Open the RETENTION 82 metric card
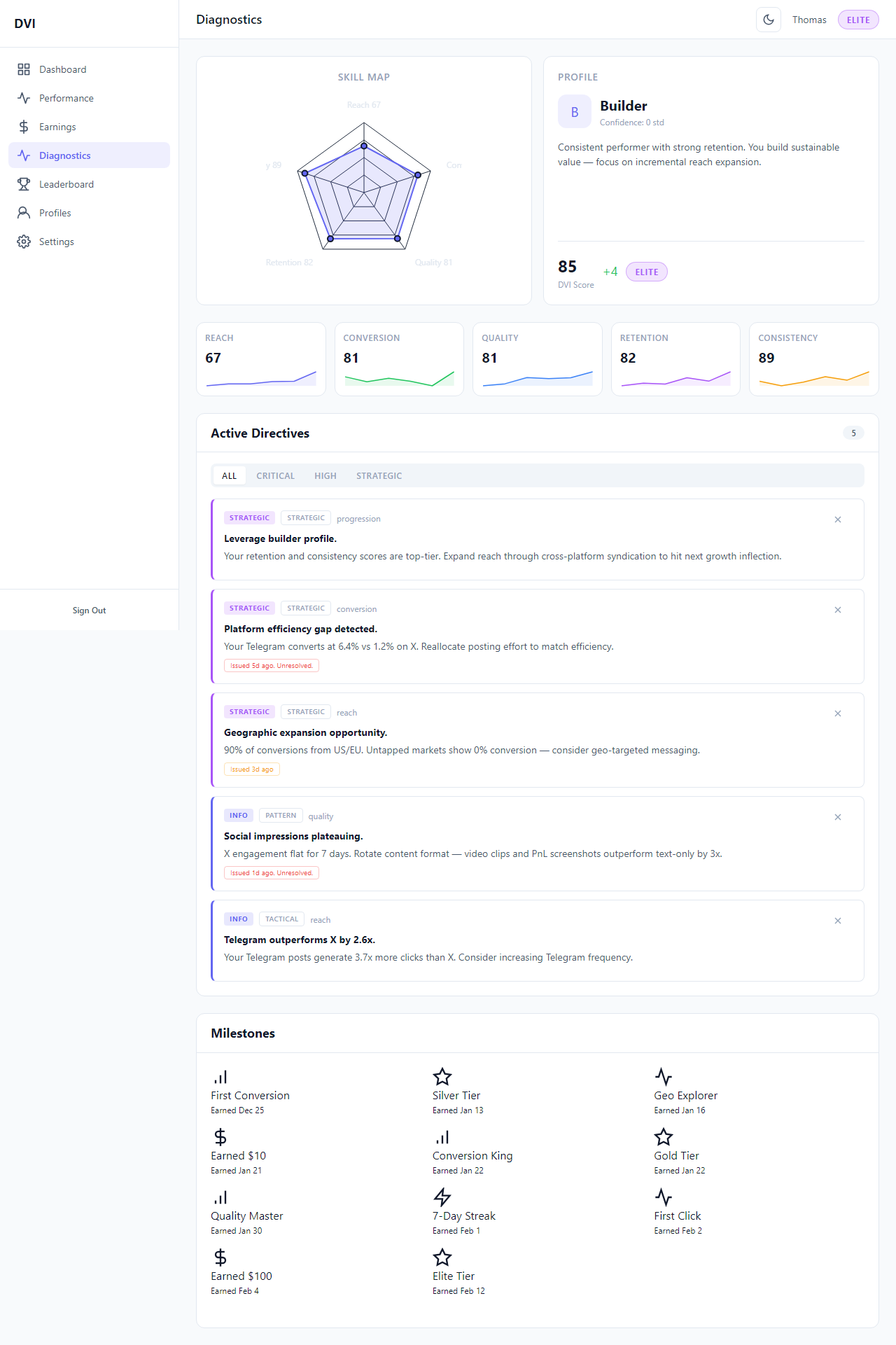The image size is (896, 1345). coord(675,359)
